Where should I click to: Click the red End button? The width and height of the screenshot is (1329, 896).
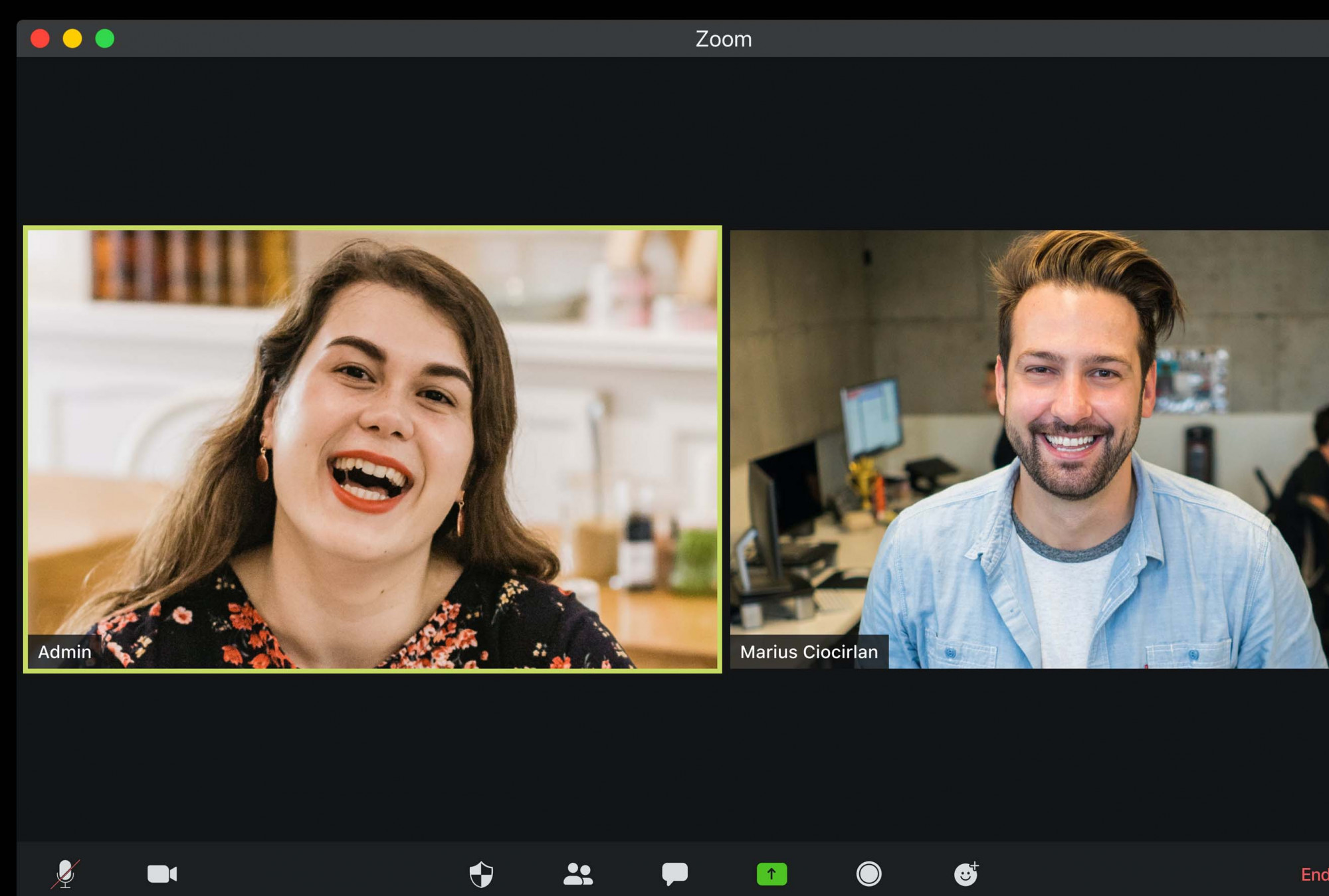1314,874
